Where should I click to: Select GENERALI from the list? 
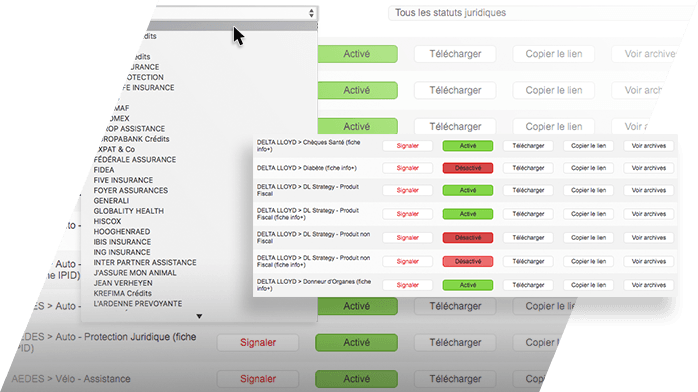pyautogui.click(x=111, y=201)
